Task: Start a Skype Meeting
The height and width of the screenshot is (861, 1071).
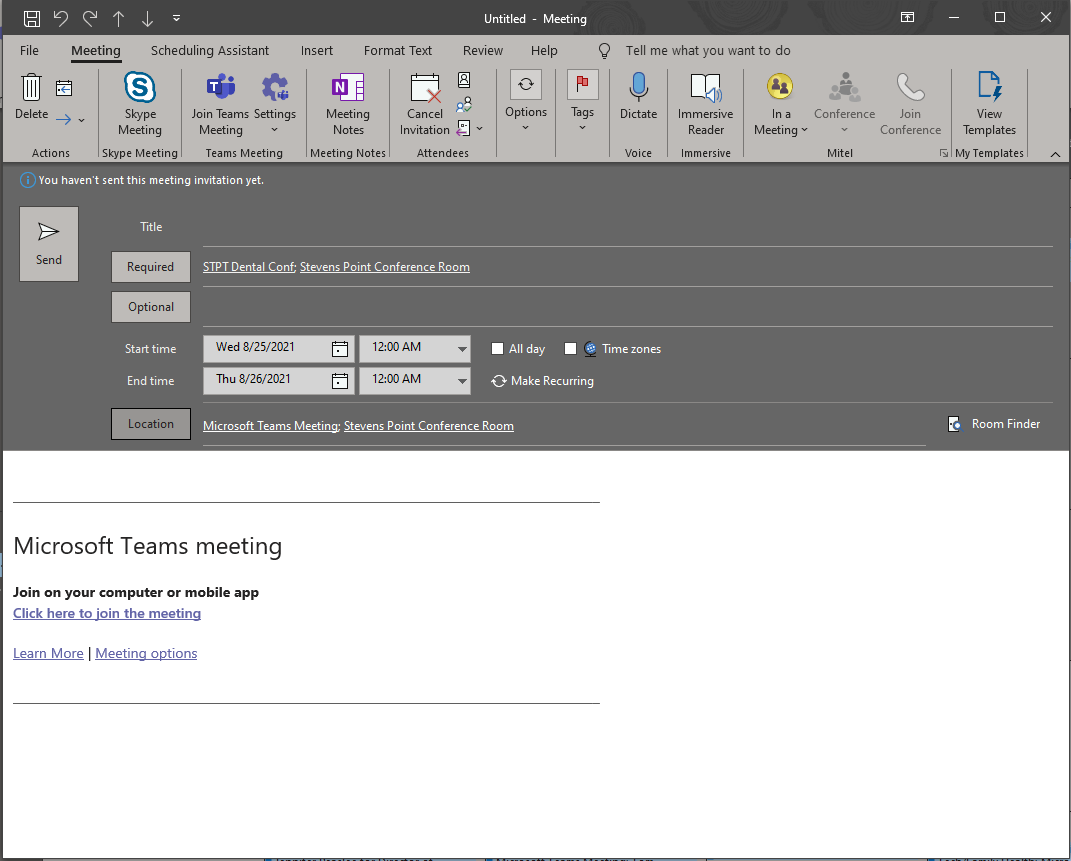Action: coord(140,104)
